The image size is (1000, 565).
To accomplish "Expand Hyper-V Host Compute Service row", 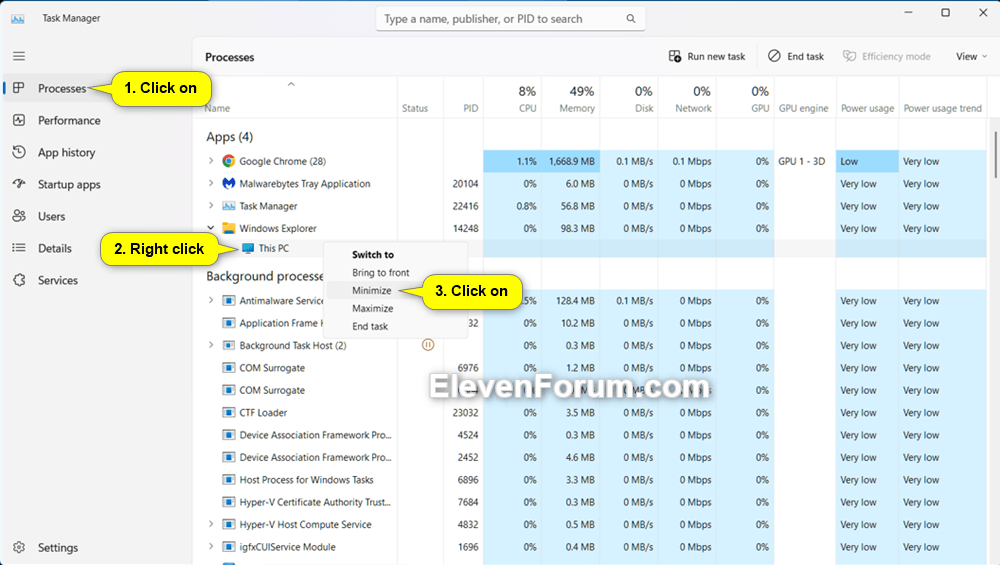I will pos(210,524).
